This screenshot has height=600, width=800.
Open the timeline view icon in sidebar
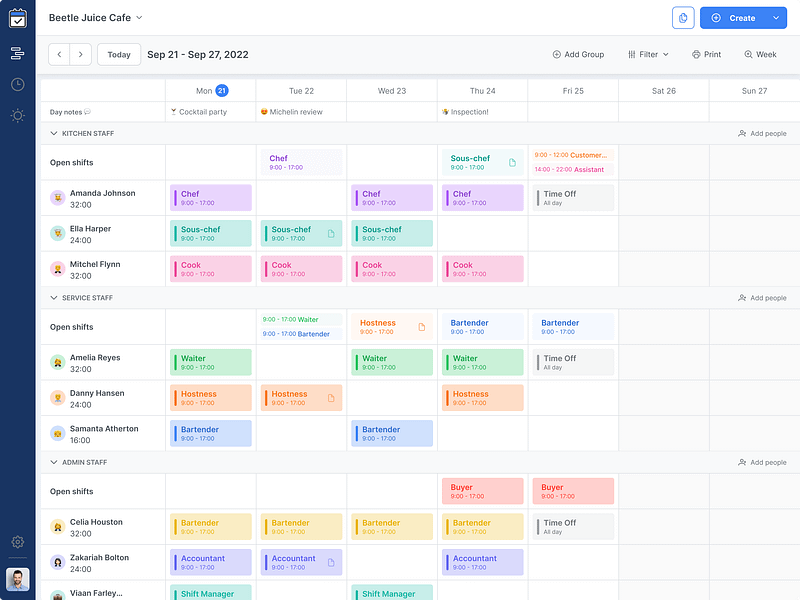point(17,53)
